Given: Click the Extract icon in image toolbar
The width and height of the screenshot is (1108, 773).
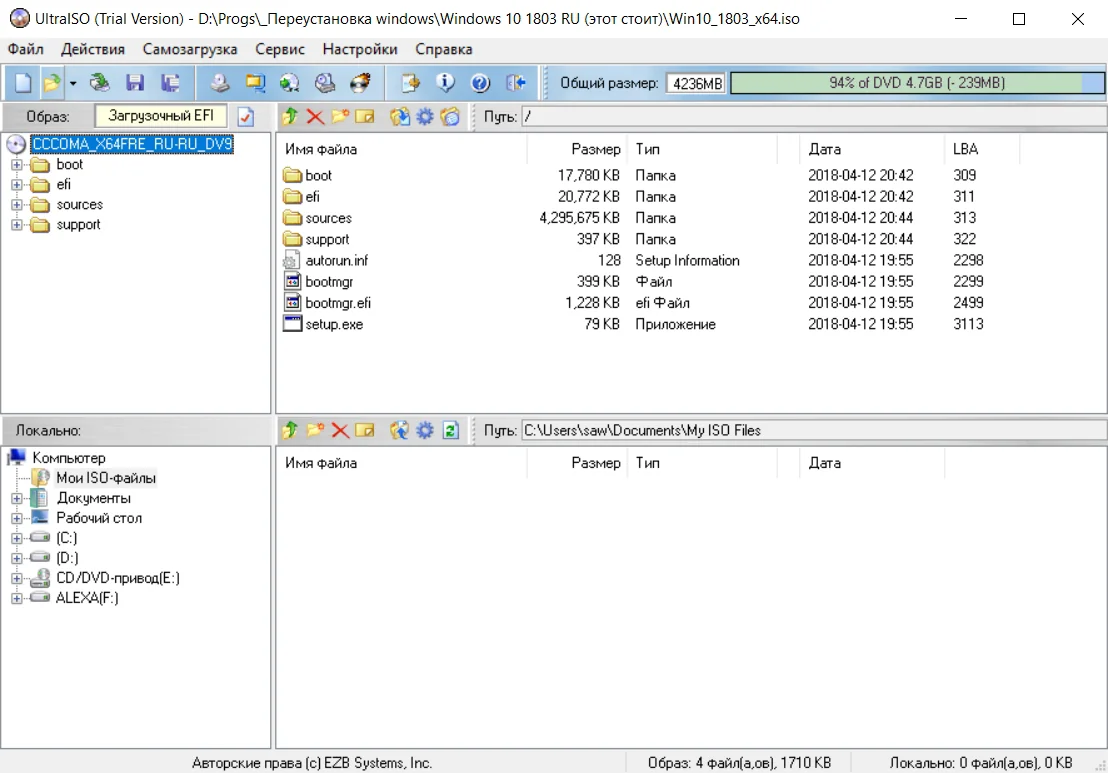Looking at the screenshot, I should (400, 116).
